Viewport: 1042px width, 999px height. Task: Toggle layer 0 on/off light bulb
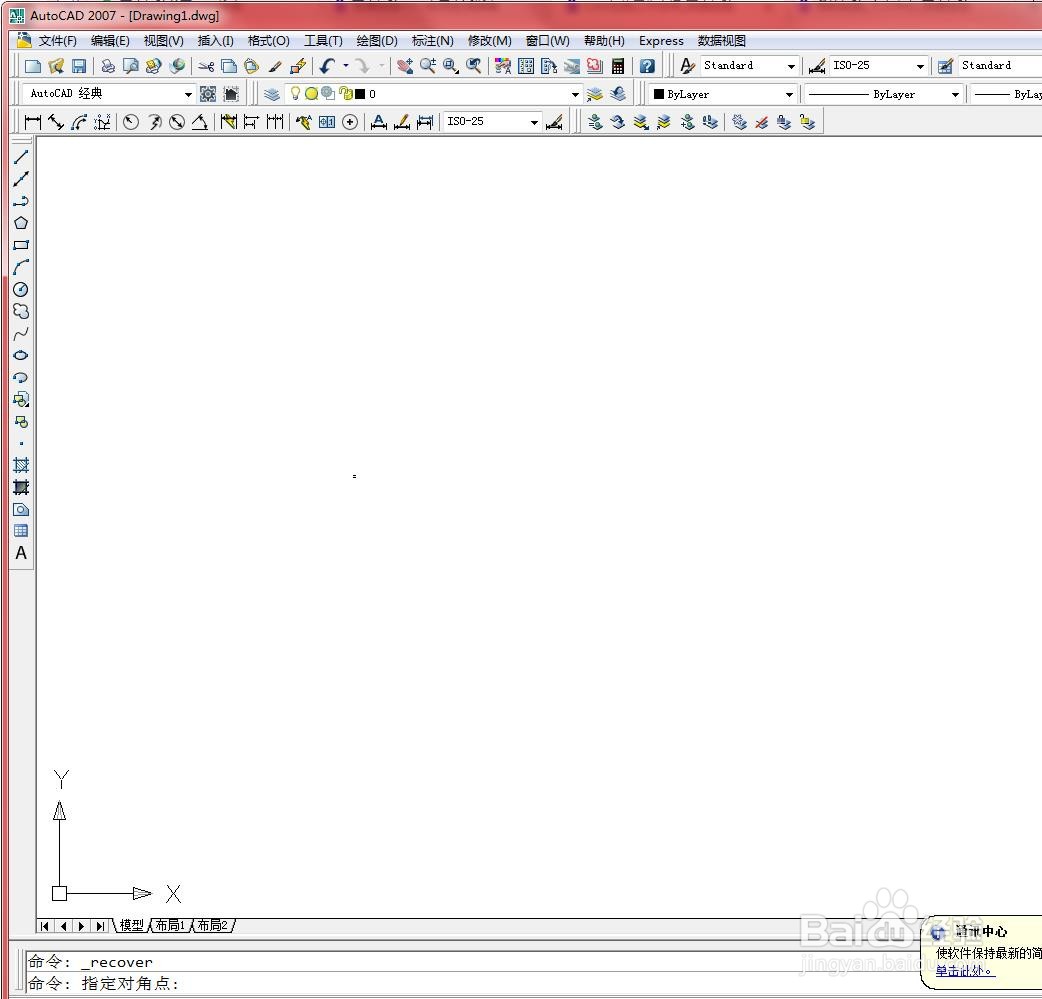pyautogui.click(x=296, y=94)
